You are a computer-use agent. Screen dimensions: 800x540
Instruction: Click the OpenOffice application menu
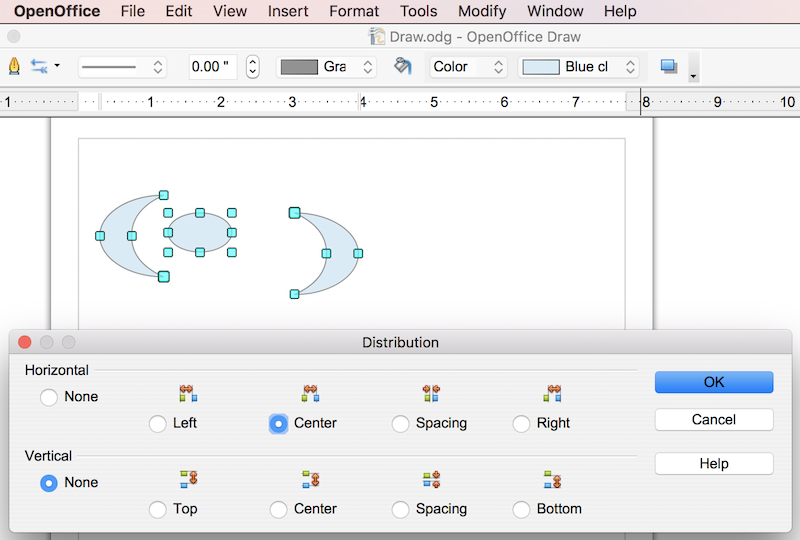tap(57, 11)
